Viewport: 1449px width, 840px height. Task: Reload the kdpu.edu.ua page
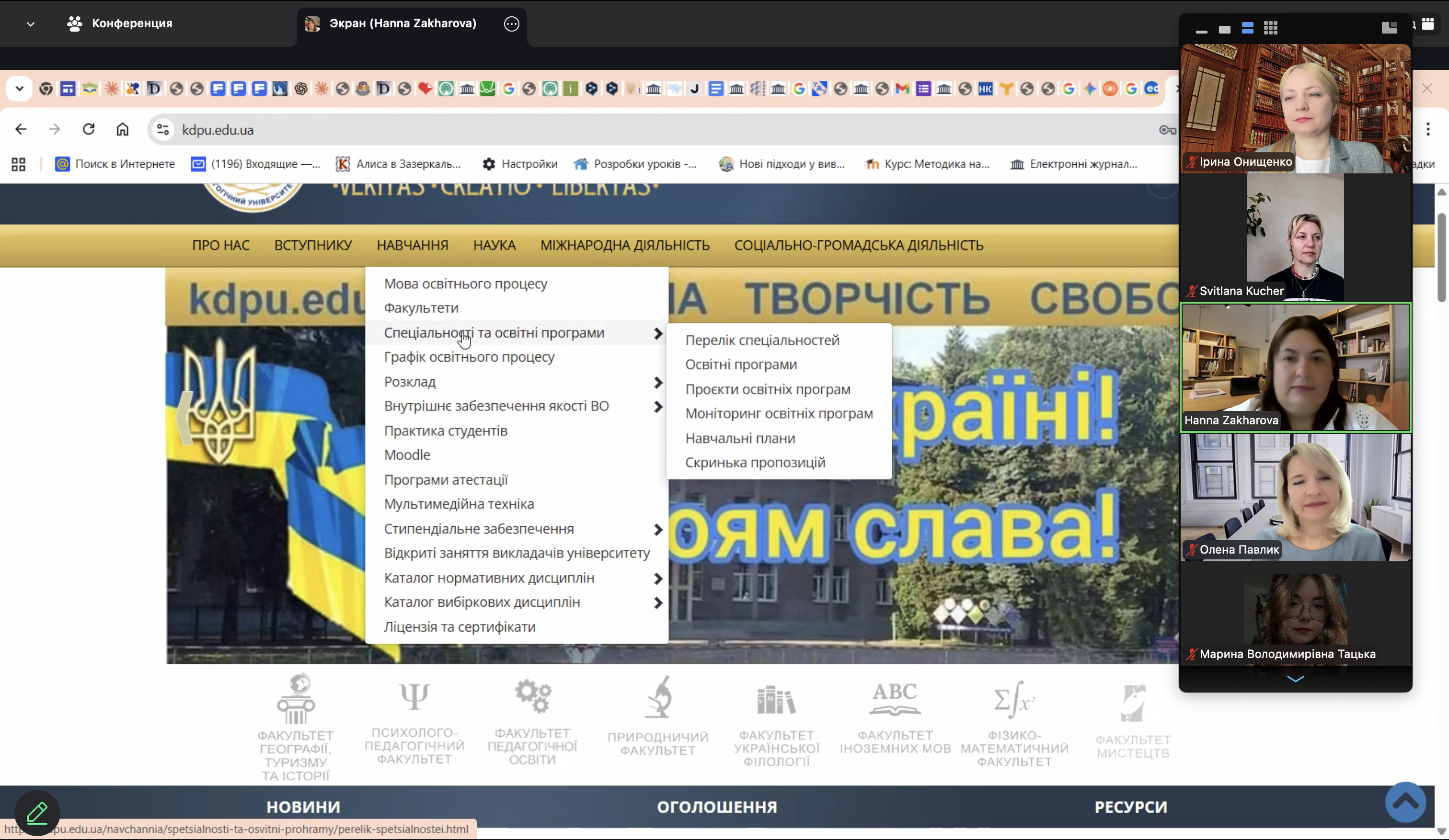coord(89,129)
